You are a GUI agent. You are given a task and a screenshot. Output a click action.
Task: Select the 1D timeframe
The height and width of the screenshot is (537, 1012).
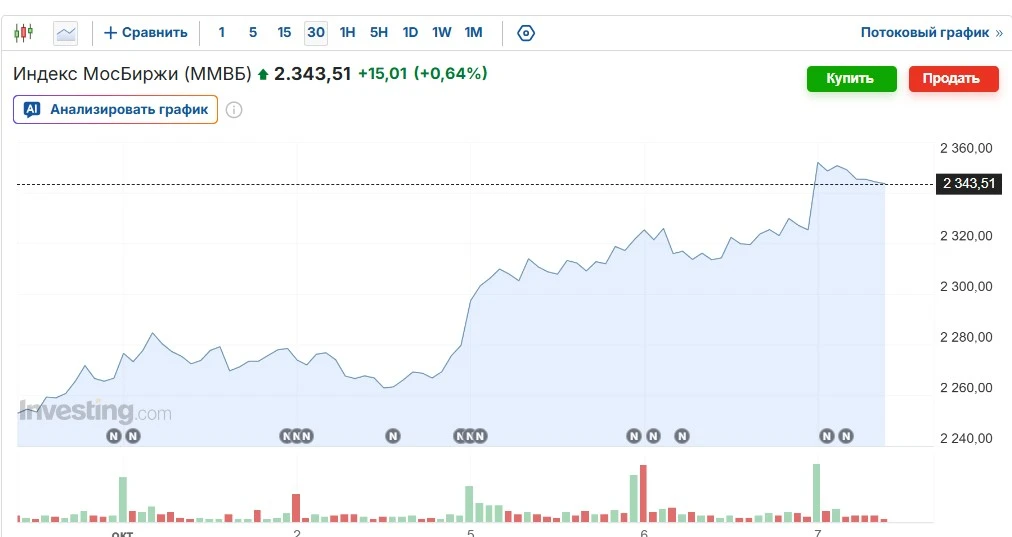(x=410, y=32)
